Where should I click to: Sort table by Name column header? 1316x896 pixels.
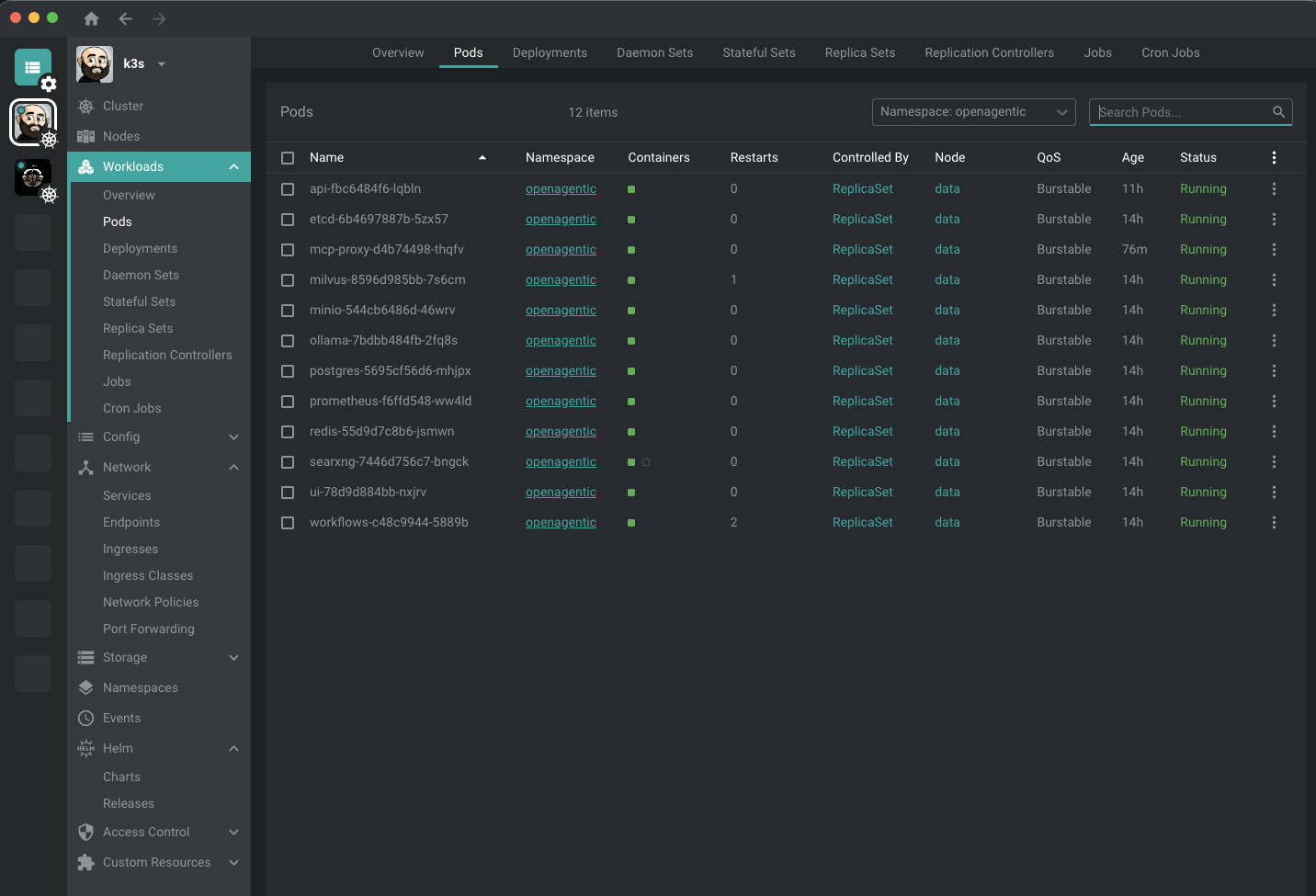326,157
